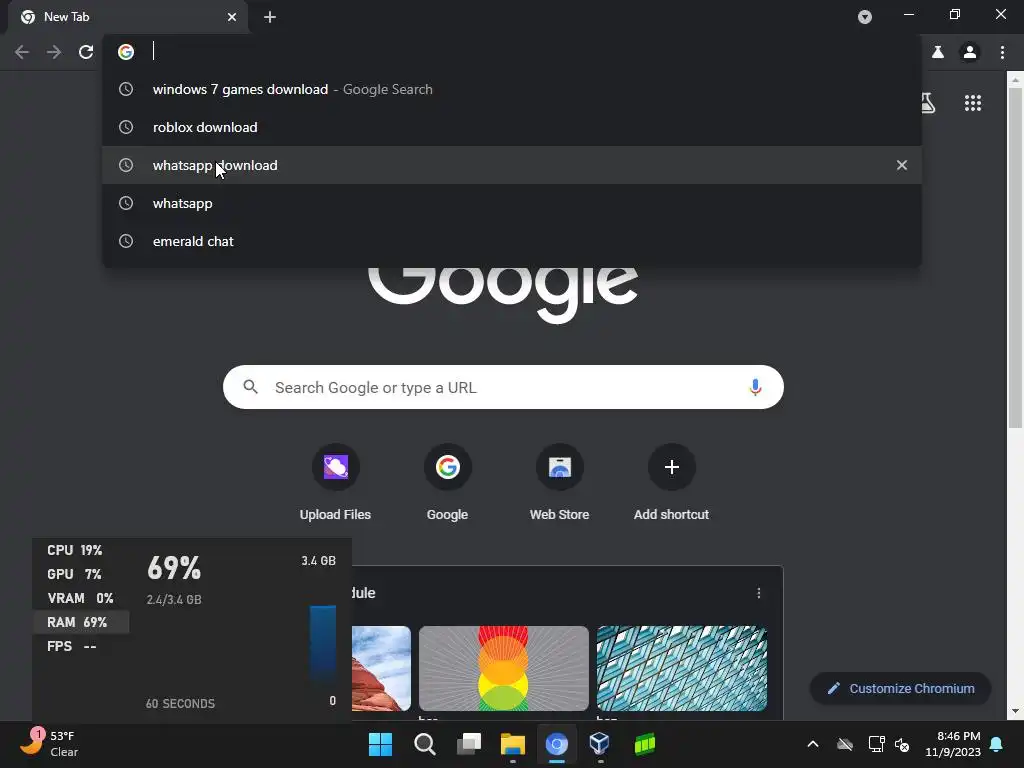This screenshot has height=768, width=1024.
Task: Open the Google apps grid
Action: pos(973,103)
